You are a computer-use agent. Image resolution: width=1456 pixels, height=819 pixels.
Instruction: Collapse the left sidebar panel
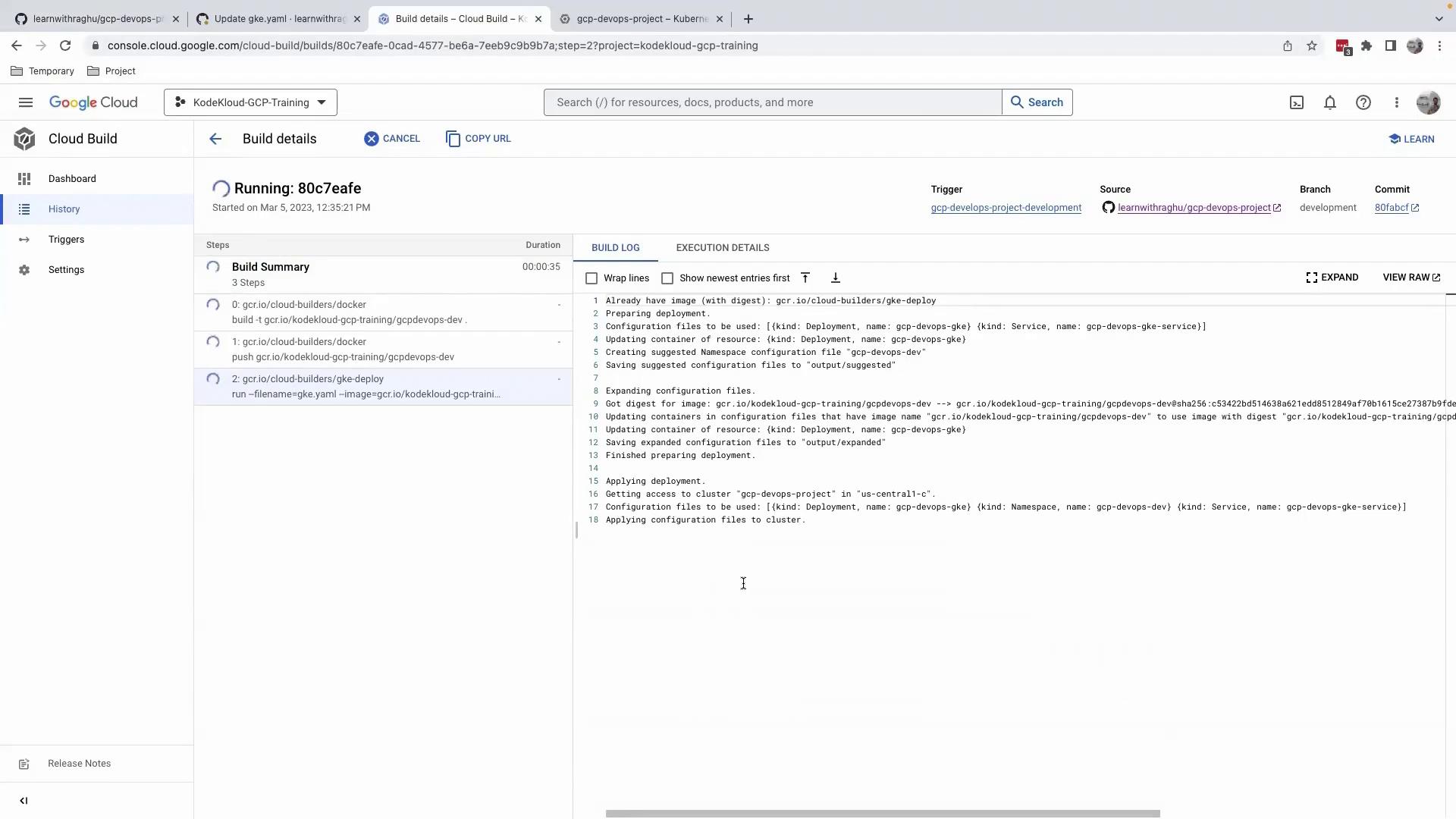24,801
